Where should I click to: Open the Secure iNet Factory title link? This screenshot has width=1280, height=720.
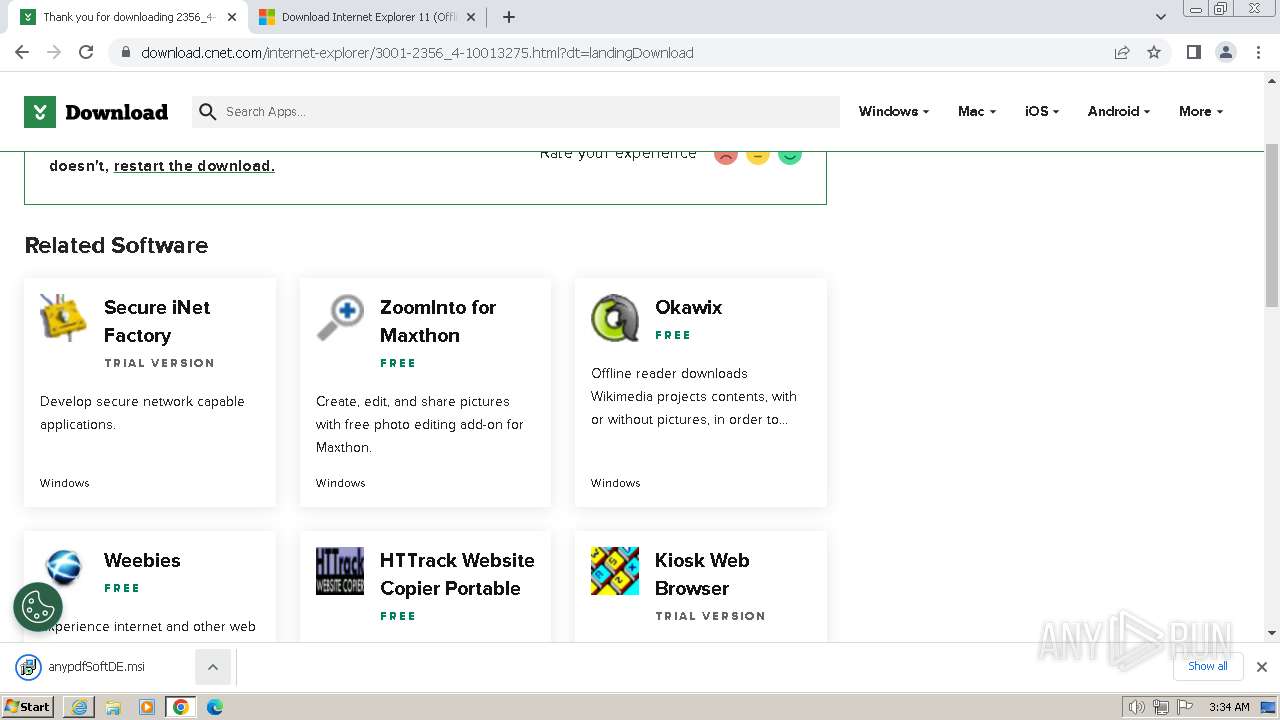(x=157, y=321)
